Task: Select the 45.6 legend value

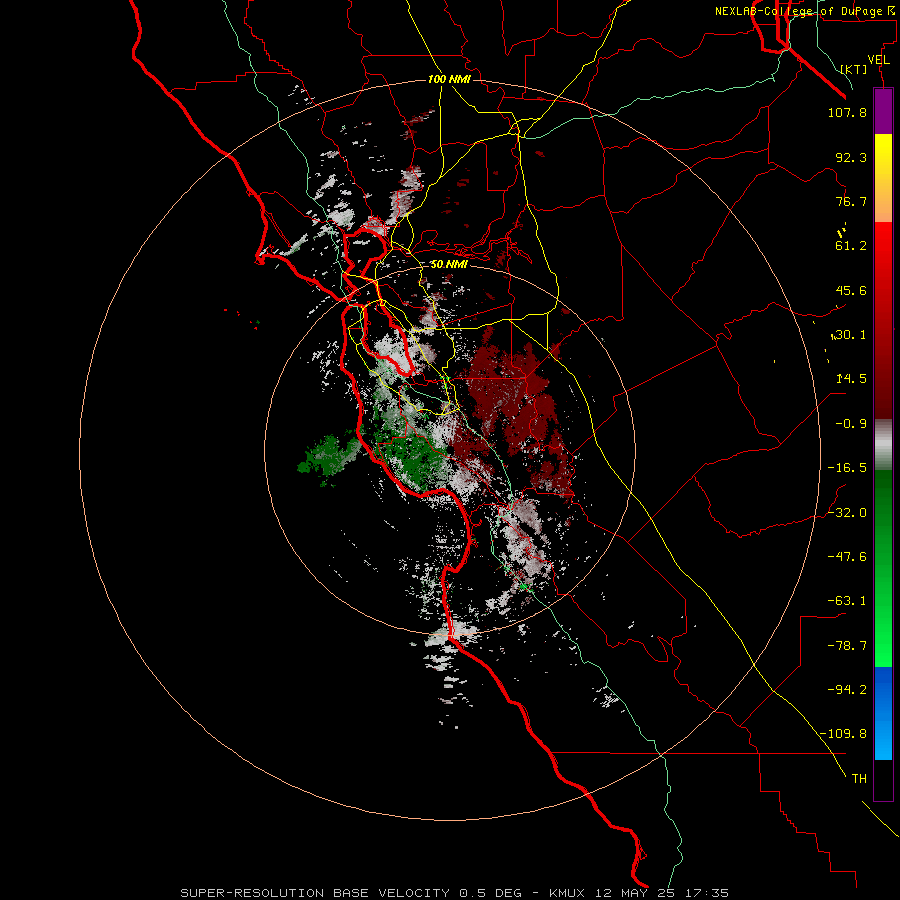Action: pyautogui.click(x=851, y=290)
